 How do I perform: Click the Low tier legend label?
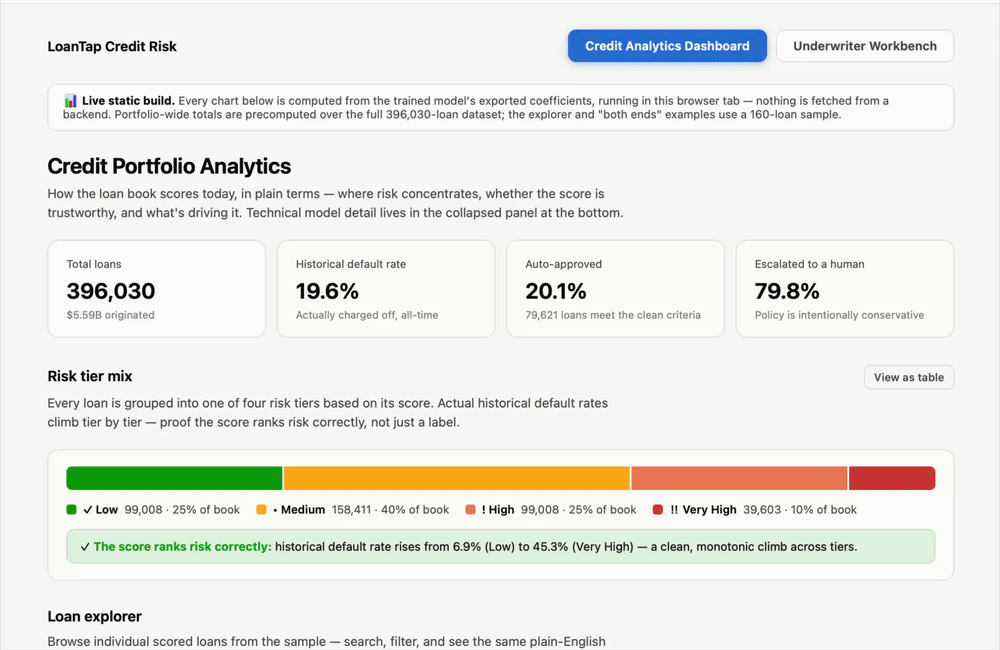point(101,510)
